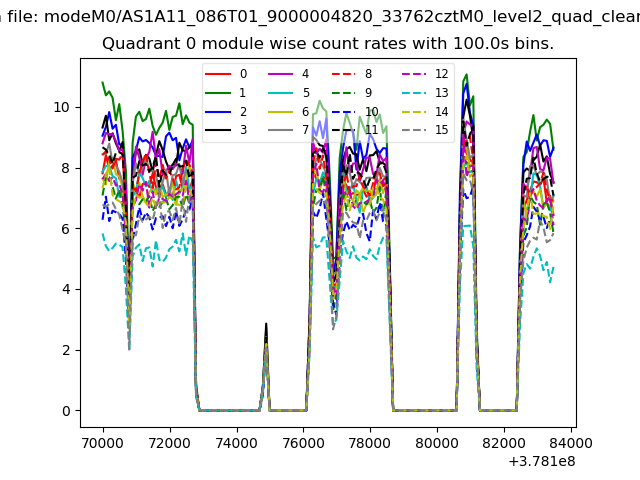Click the red dashed line swatch for module 8
640x480 pixels.
[345, 74]
